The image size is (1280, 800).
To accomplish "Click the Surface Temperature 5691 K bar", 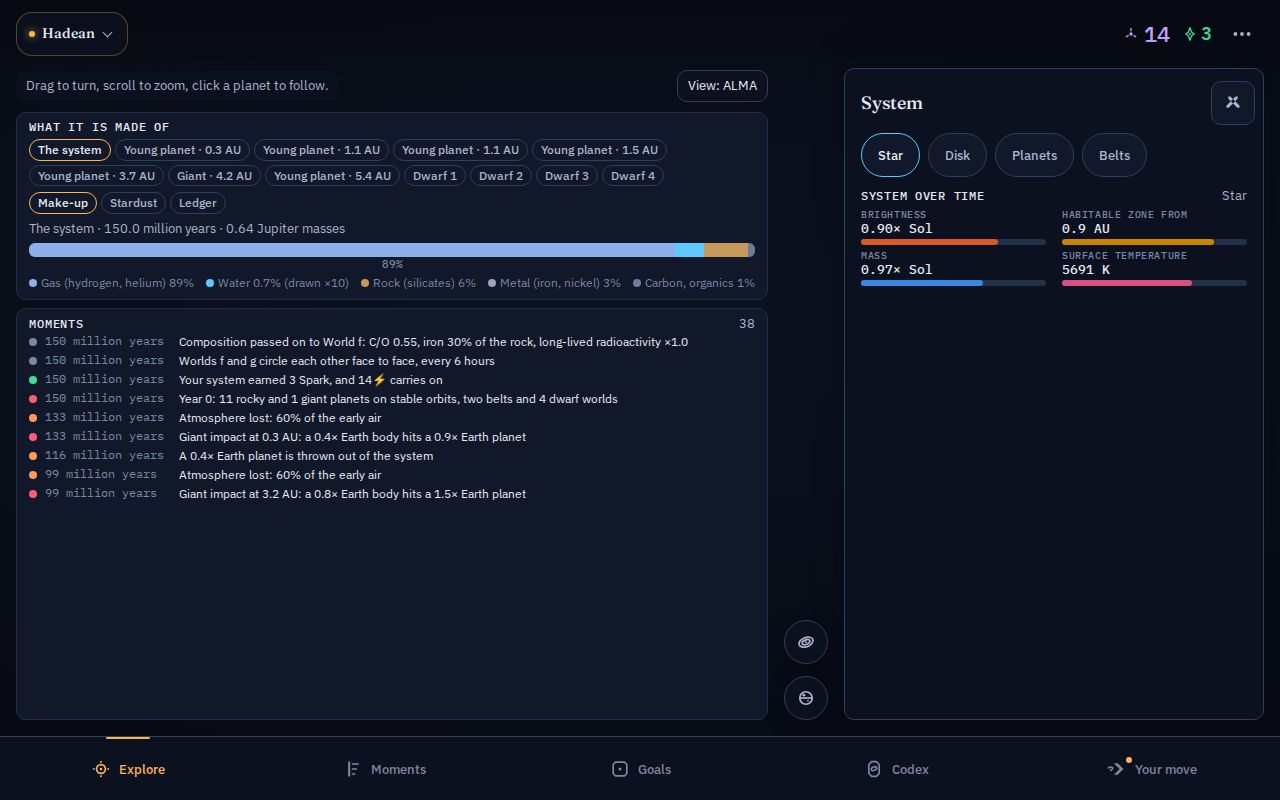I will 1154,283.
